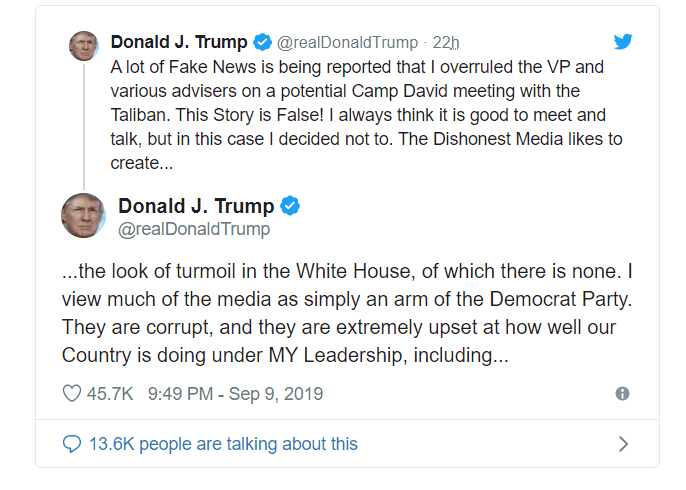Click the "22h" timestamp on the top tweet
Screen dimensions: 686x490
coord(446,42)
